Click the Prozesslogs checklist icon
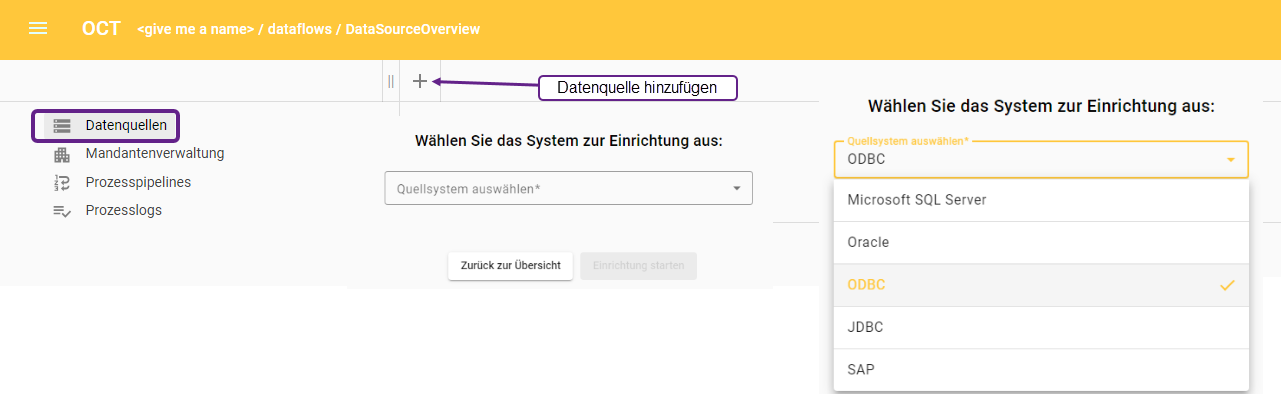Viewport: 1281px width, 394px height. (x=62, y=210)
